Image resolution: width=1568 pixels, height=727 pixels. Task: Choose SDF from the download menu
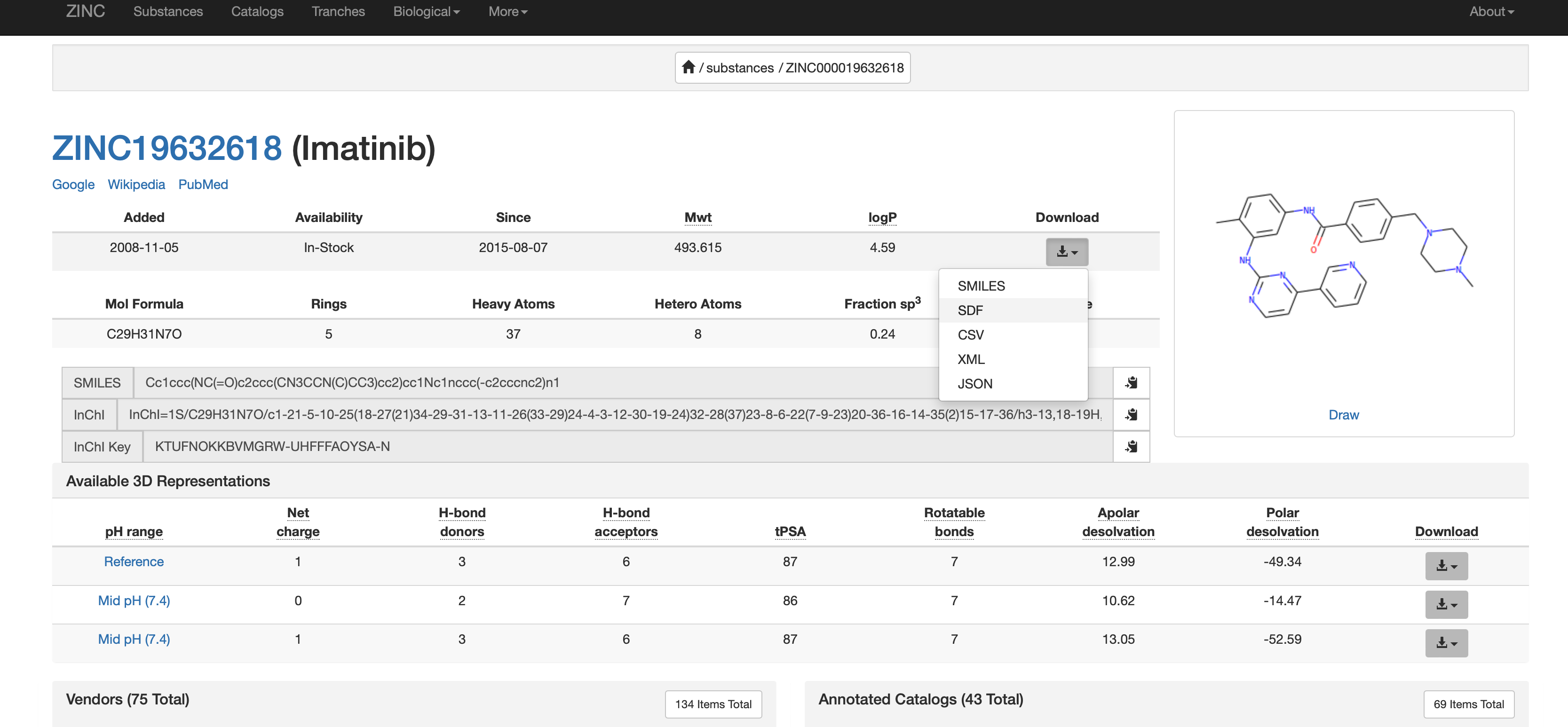1013,310
